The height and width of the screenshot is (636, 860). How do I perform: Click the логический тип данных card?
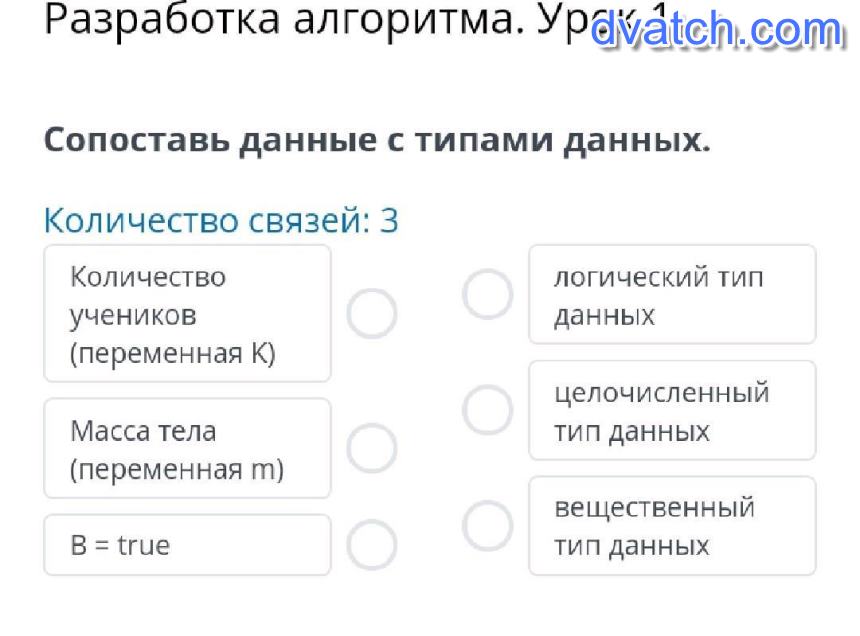(672, 295)
